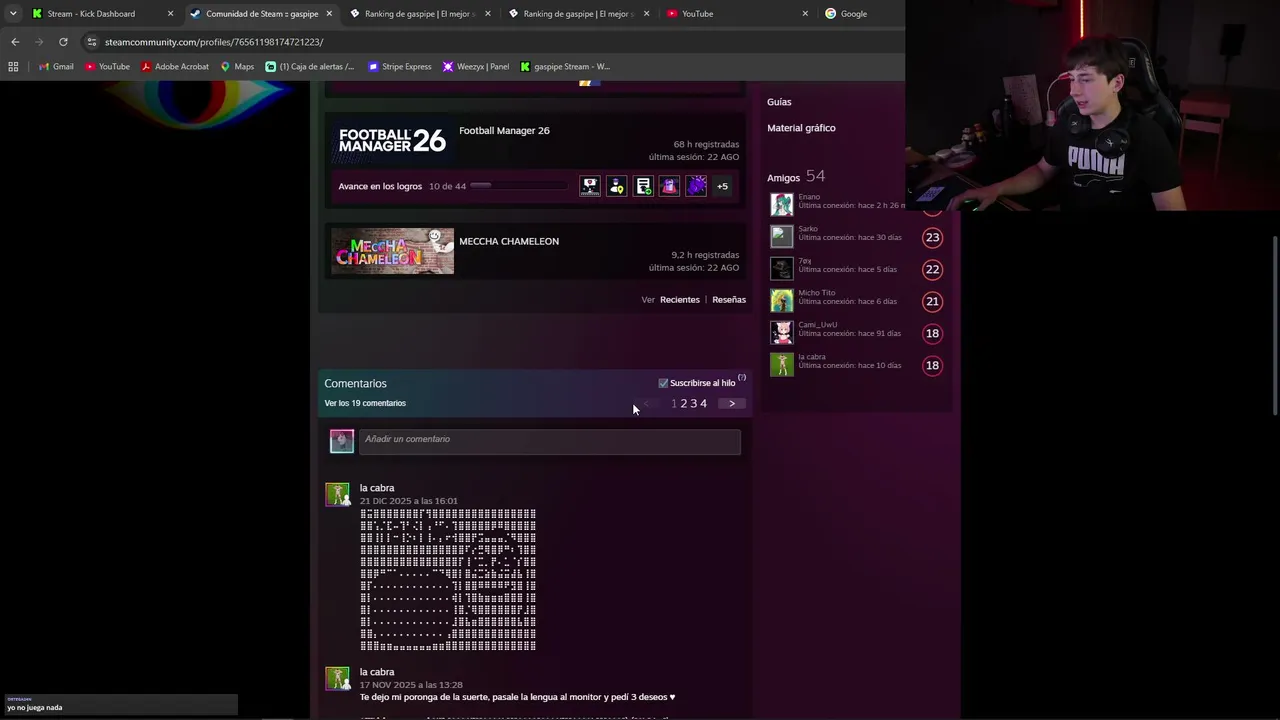Open the third Football Manager achievement icon
The image size is (1280, 720).
tap(643, 186)
